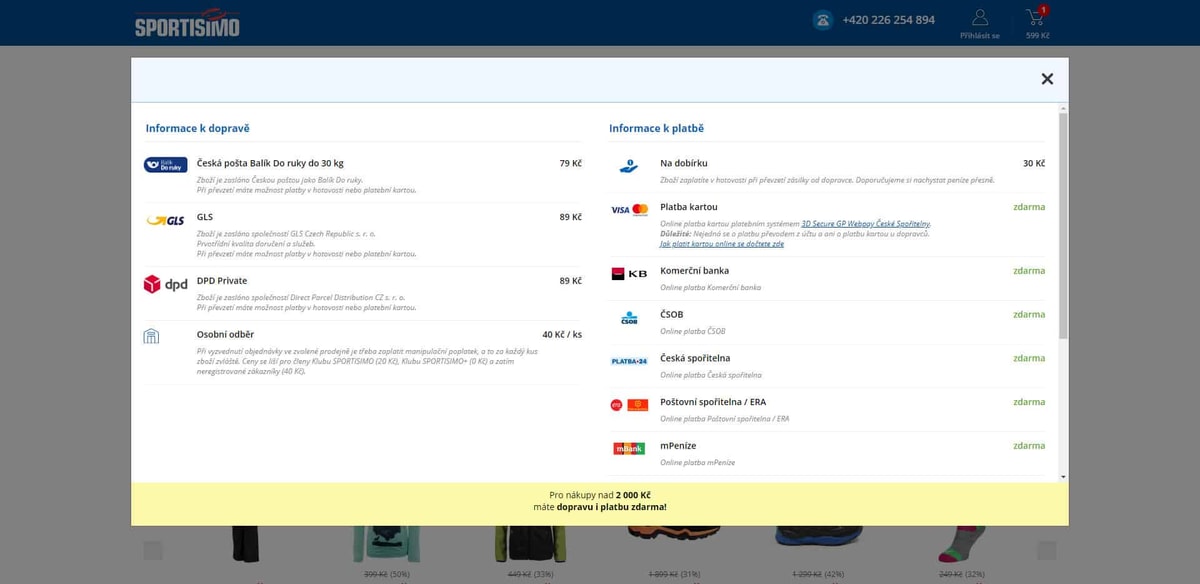Click the background carousel right arrow
The height and width of the screenshot is (584, 1200).
pos(1047,550)
